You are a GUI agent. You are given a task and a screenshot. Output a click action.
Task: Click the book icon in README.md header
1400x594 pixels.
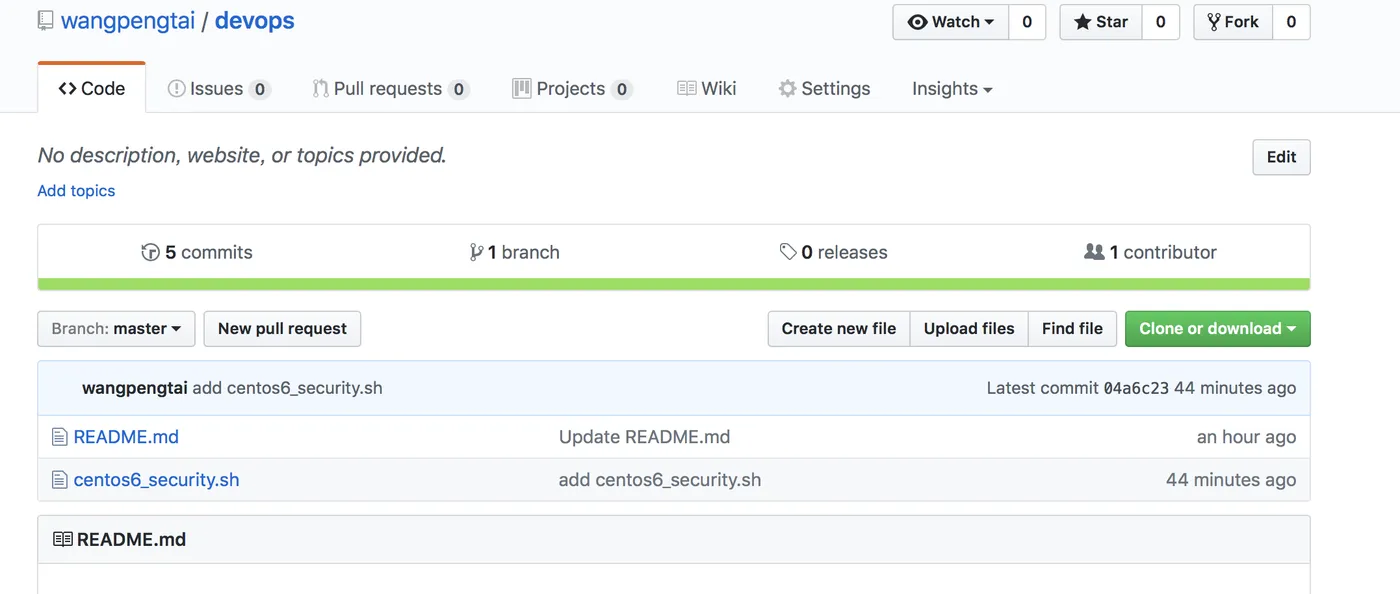pyautogui.click(x=62, y=539)
